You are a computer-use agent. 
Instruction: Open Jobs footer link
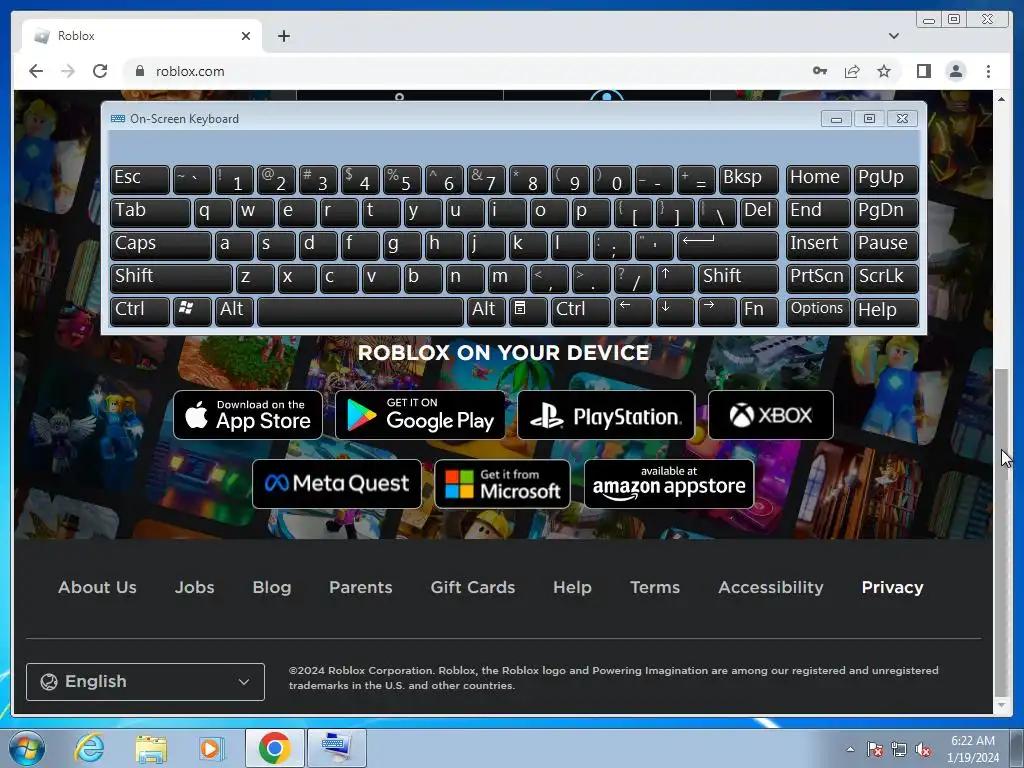[x=195, y=587]
